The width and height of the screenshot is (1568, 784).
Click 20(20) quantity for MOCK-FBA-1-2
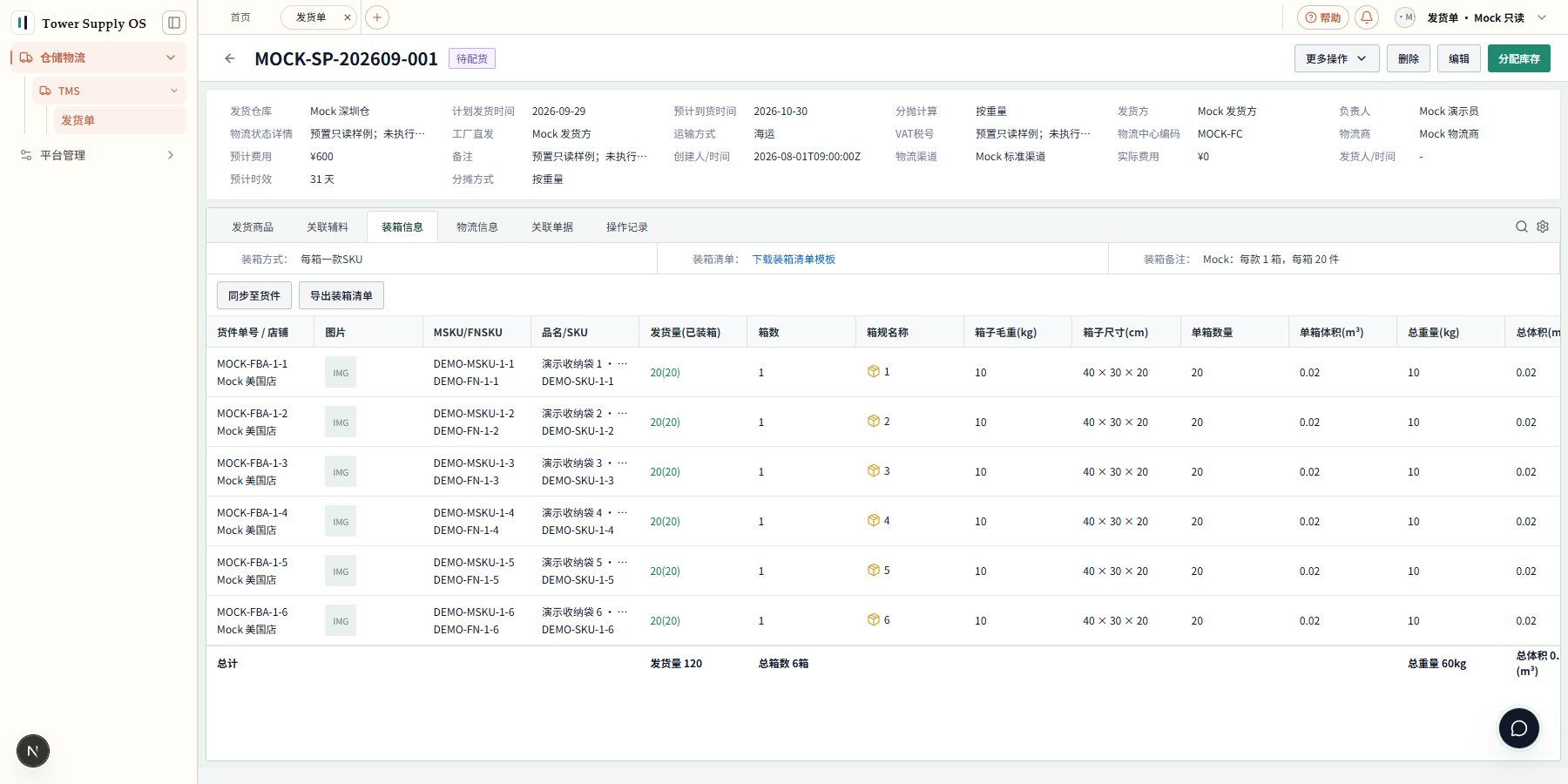tap(665, 422)
